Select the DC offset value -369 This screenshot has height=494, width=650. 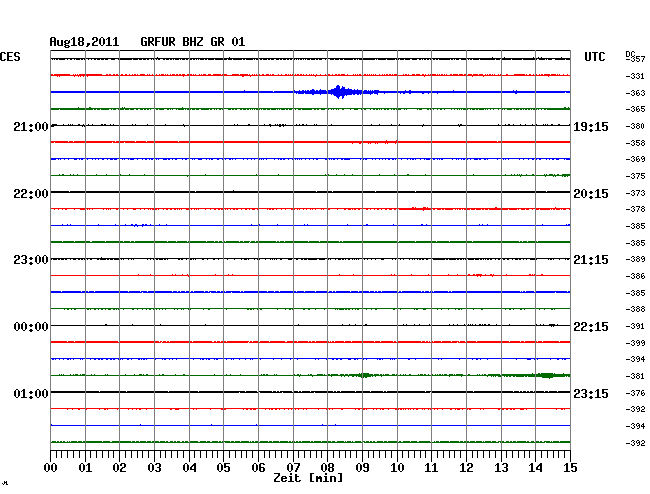pyautogui.click(x=635, y=159)
